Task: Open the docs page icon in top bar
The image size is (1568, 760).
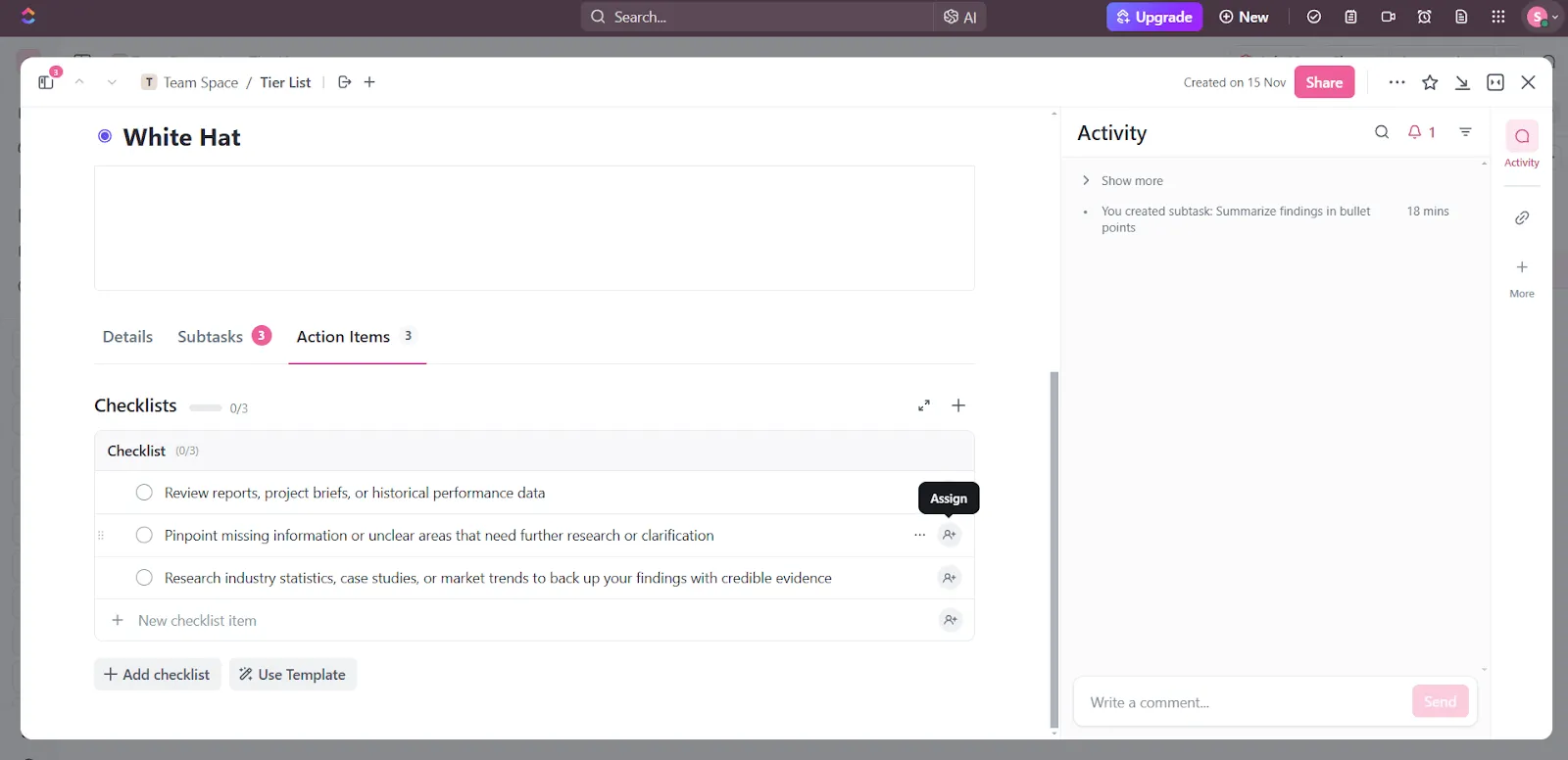Action: click(x=1461, y=17)
